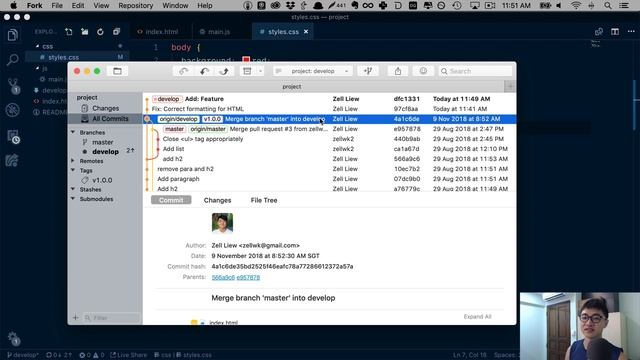Open VS Code Explorer activity icon
Viewport: 640px width, 360px height.
[x=13, y=35]
